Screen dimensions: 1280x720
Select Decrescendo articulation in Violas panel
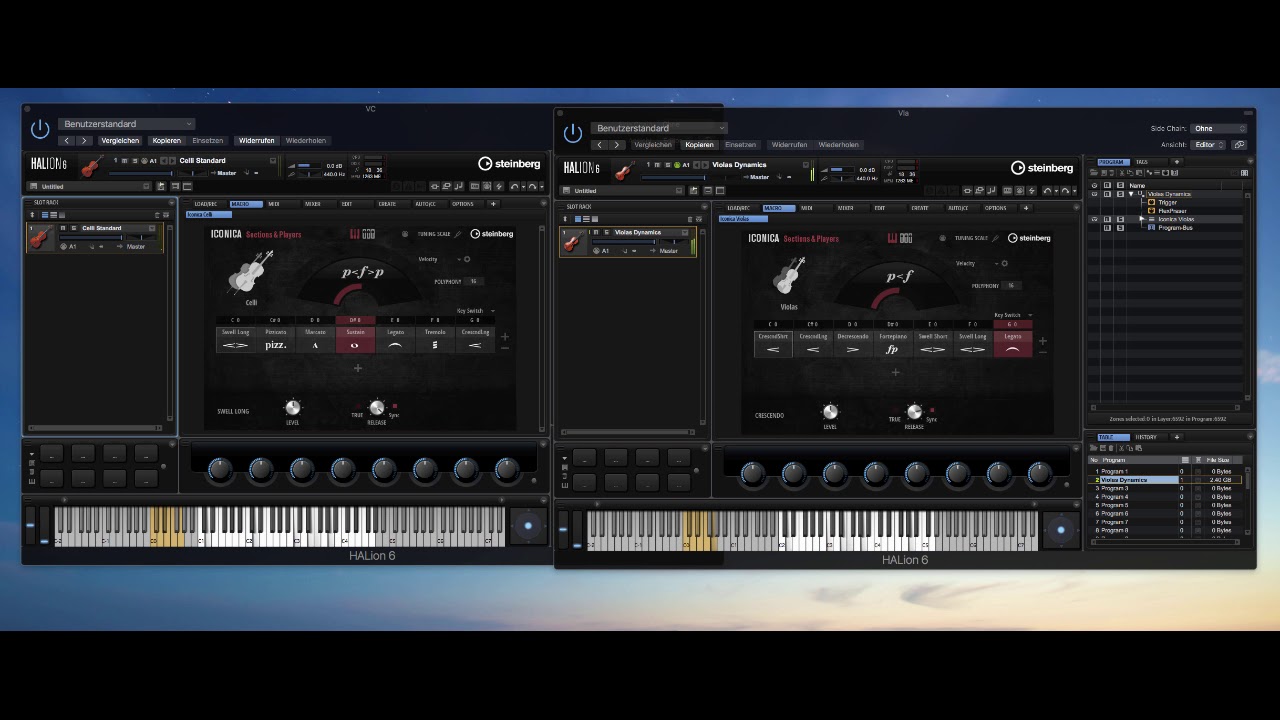(x=853, y=344)
